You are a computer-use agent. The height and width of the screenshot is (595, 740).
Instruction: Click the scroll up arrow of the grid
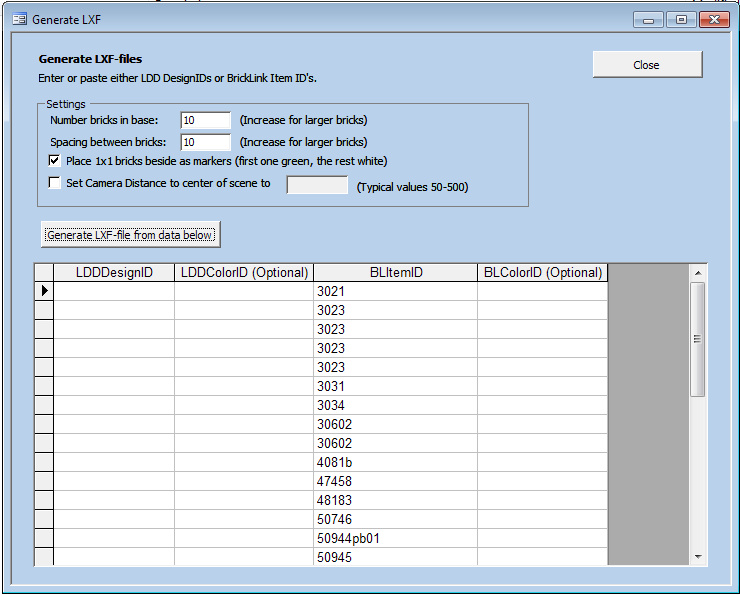[698, 273]
